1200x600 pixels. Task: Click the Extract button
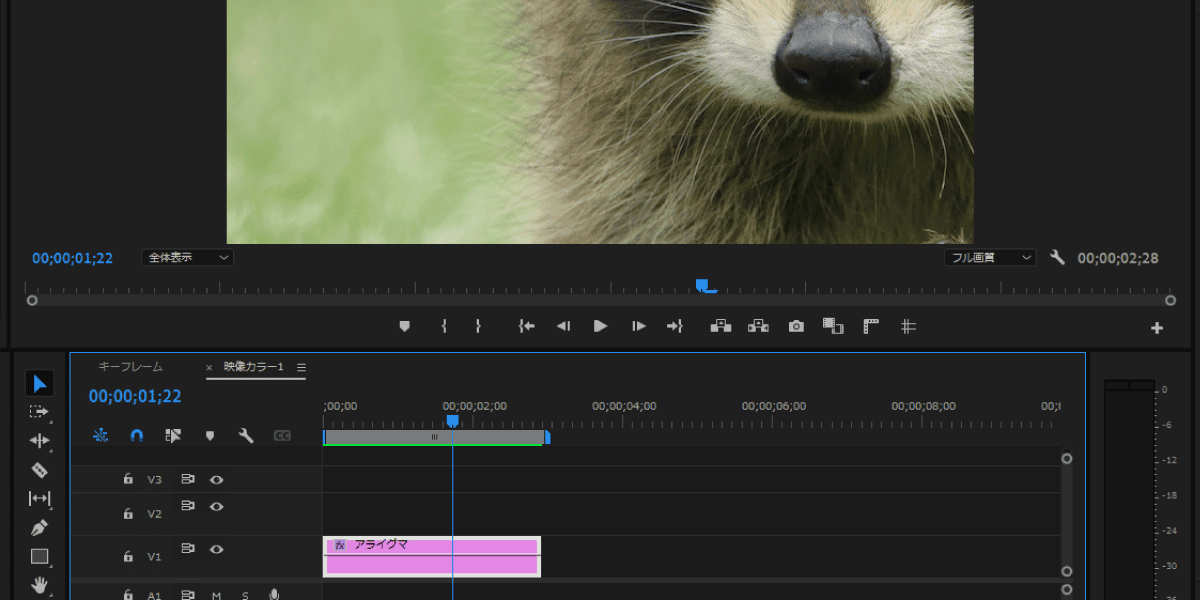pyautogui.click(x=758, y=326)
